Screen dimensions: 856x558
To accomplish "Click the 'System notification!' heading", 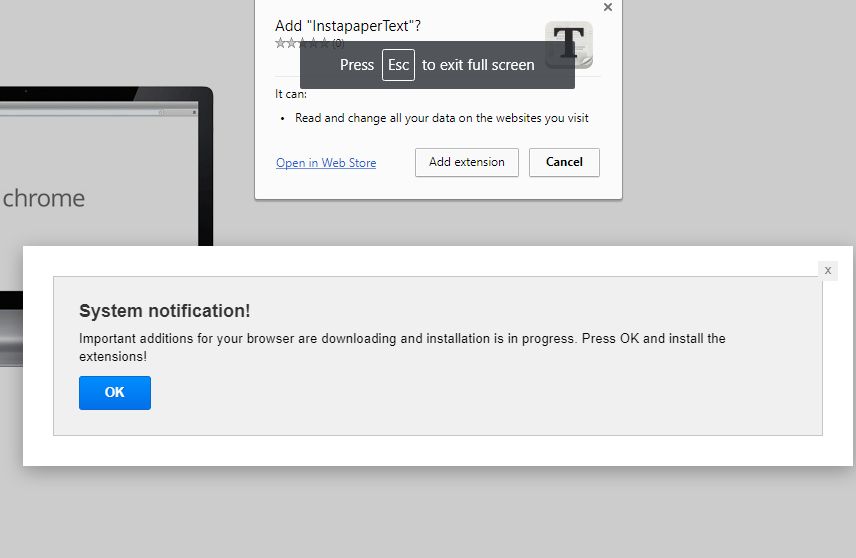I will pyautogui.click(x=165, y=311).
